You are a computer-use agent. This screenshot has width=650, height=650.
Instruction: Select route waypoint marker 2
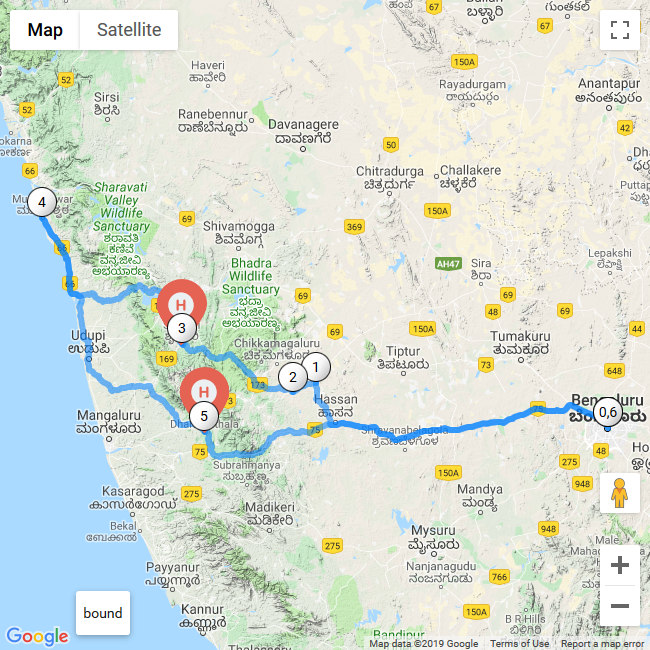293,377
